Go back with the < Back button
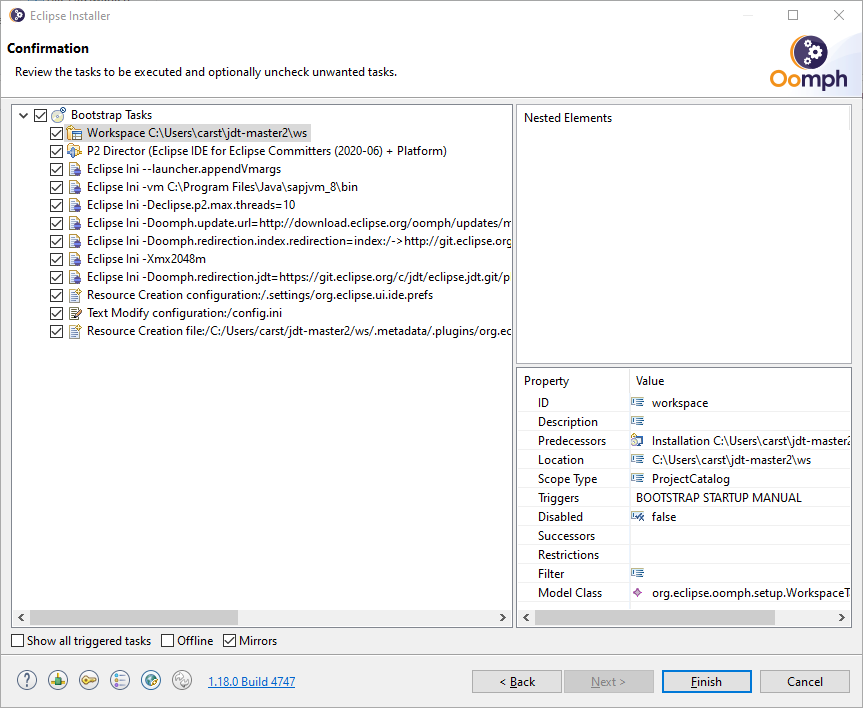Screen dimensions: 863x708 point(517,682)
